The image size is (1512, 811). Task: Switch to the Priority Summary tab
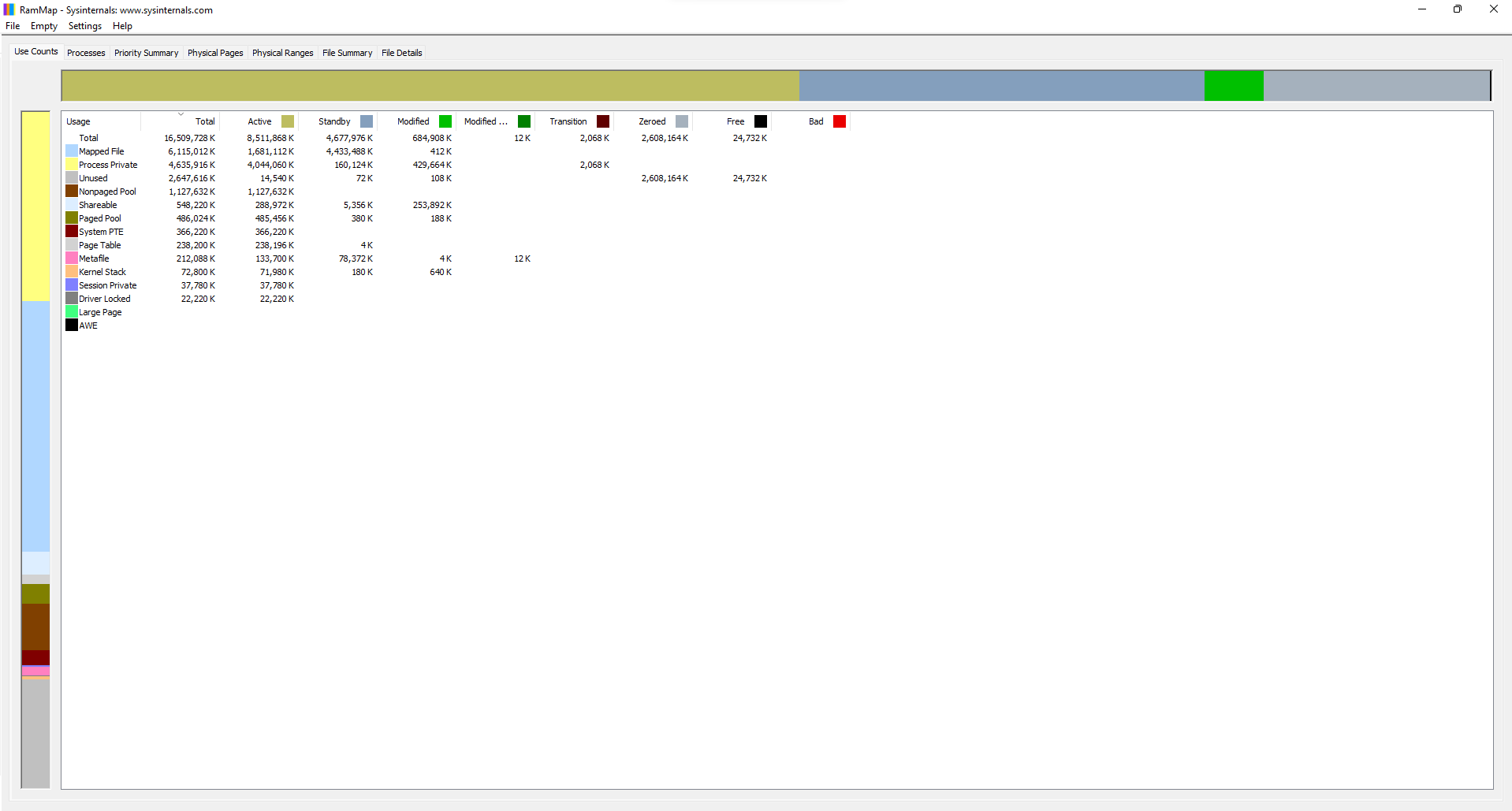point(146,53)
